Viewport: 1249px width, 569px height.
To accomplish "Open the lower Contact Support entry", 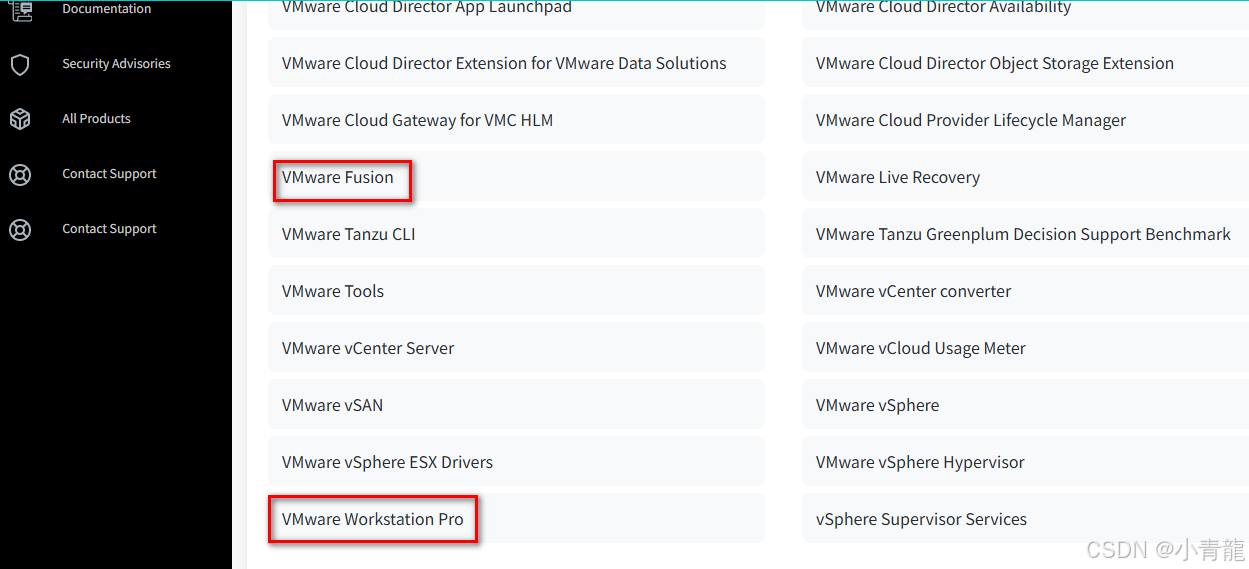I will (x=109, y=229).
